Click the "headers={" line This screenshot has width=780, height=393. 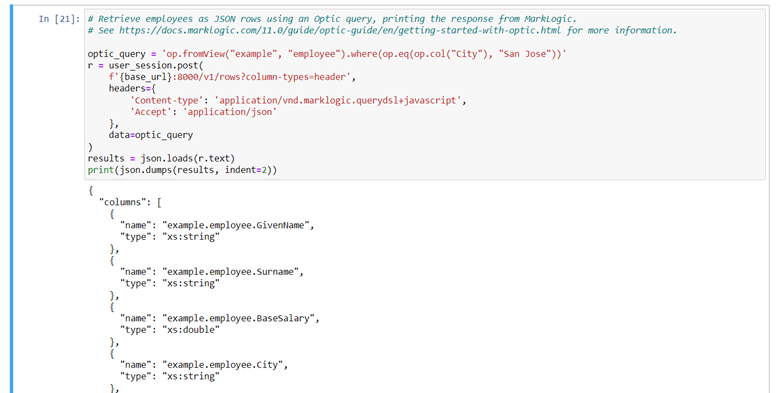point(132,89)
